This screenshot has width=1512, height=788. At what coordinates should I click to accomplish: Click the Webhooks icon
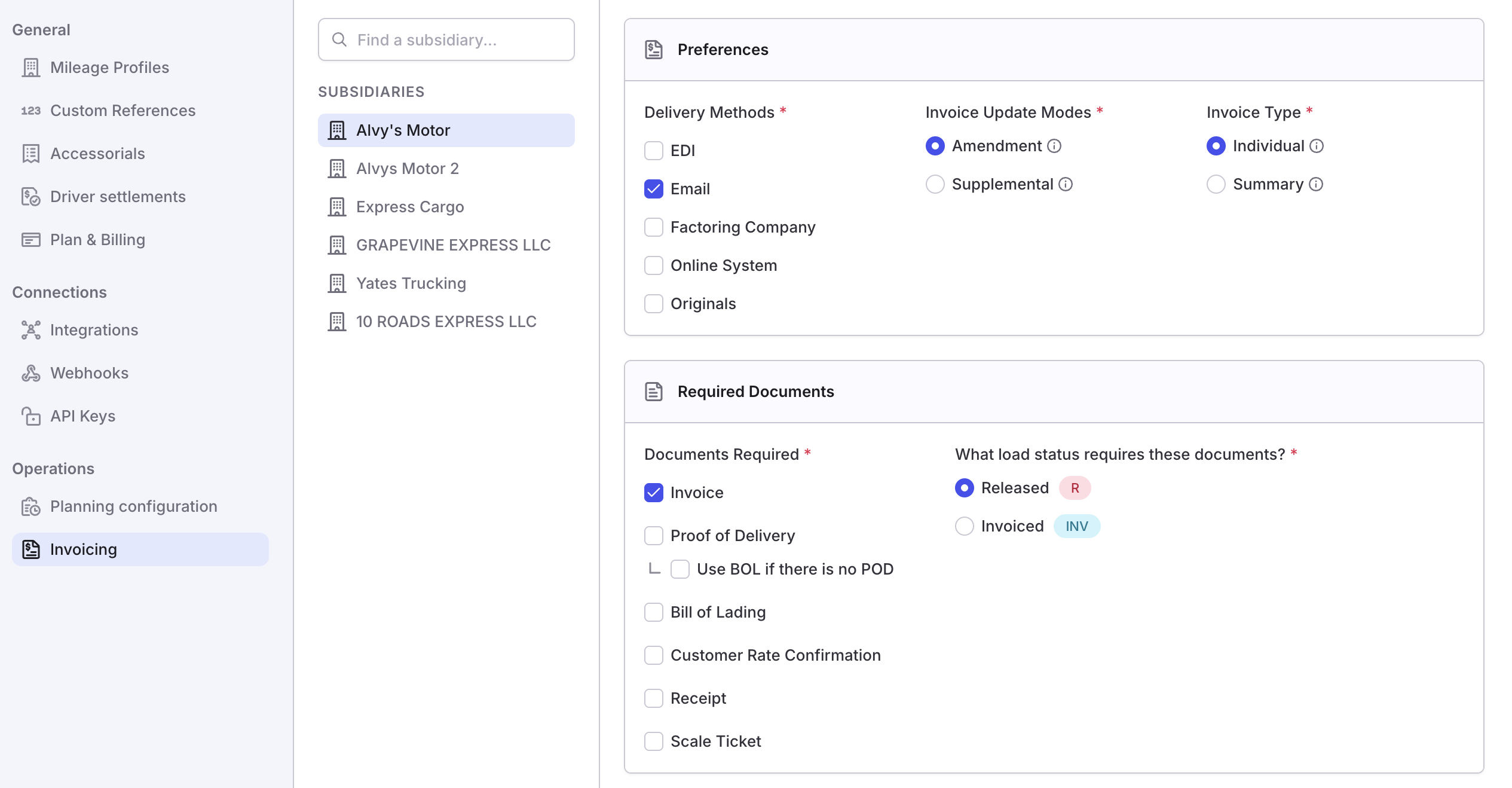click(31, 373)
